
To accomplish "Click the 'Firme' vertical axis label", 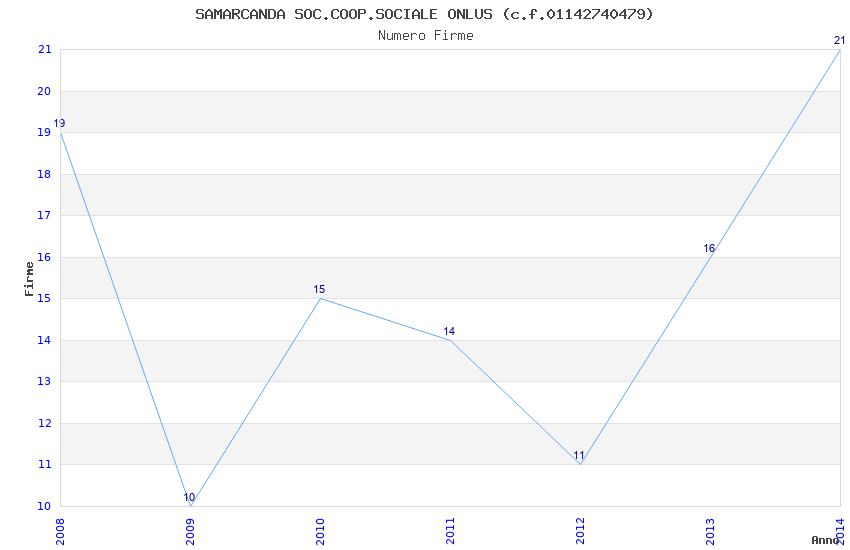I will pos(29,279).
